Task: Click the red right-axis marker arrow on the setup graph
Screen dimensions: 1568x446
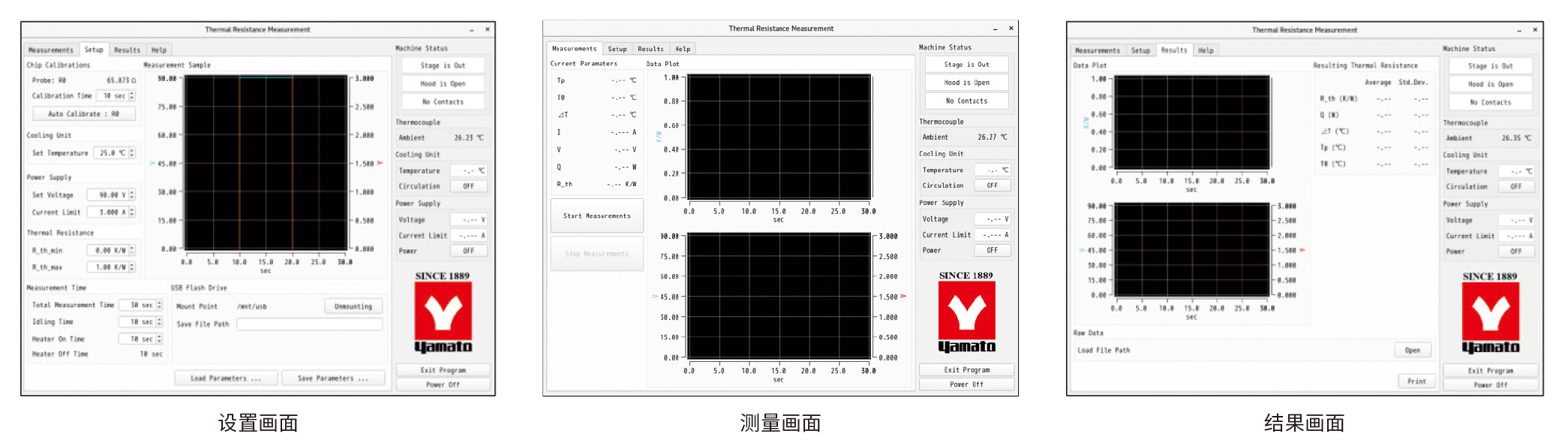Action: (380, 163)
